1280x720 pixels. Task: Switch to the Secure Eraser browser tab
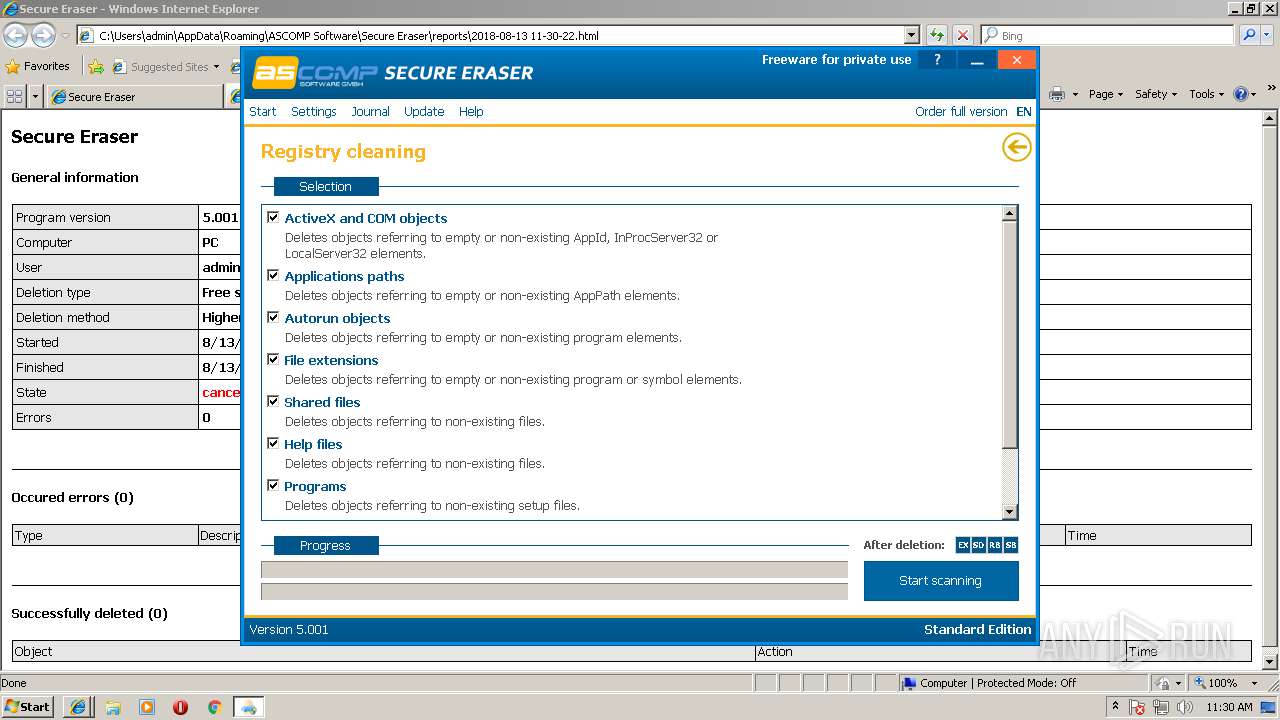click(x=135, y=97)
